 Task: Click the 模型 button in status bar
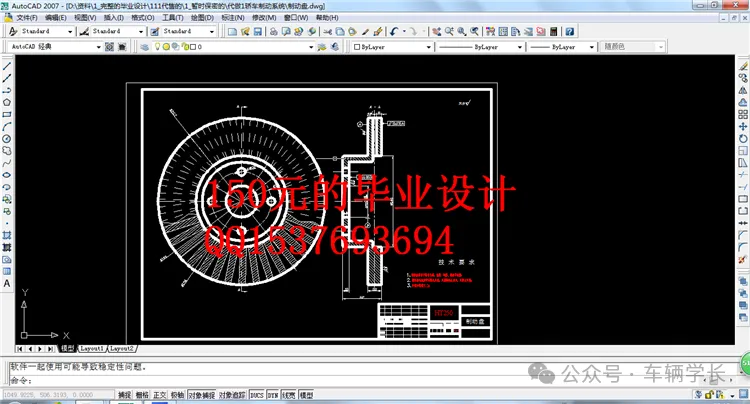pos(306,395)
